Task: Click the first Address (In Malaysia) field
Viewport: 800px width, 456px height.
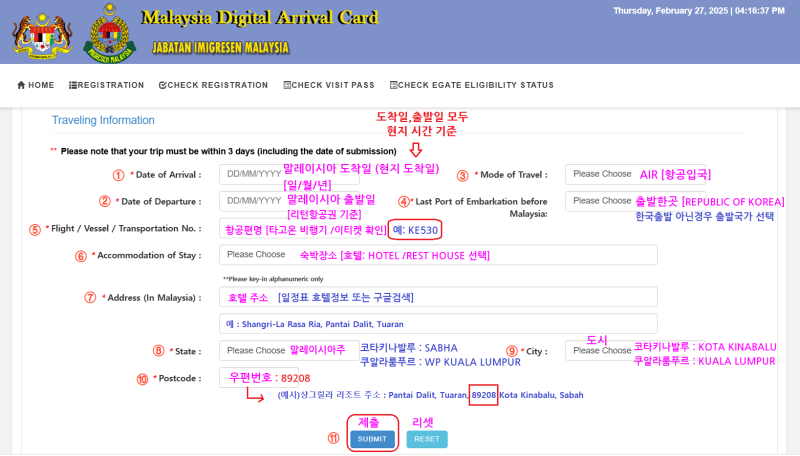Action: point(438,297)
